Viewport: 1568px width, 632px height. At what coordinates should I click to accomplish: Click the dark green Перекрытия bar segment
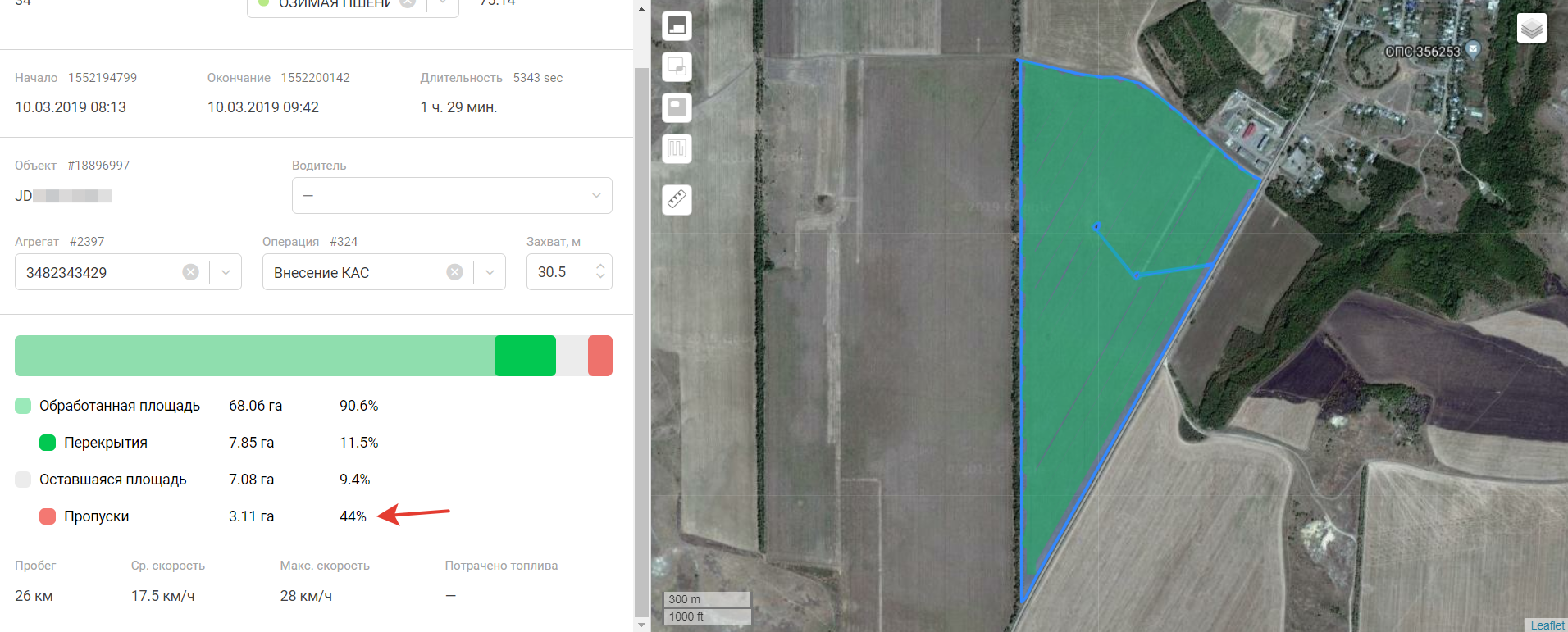[525, 356]
